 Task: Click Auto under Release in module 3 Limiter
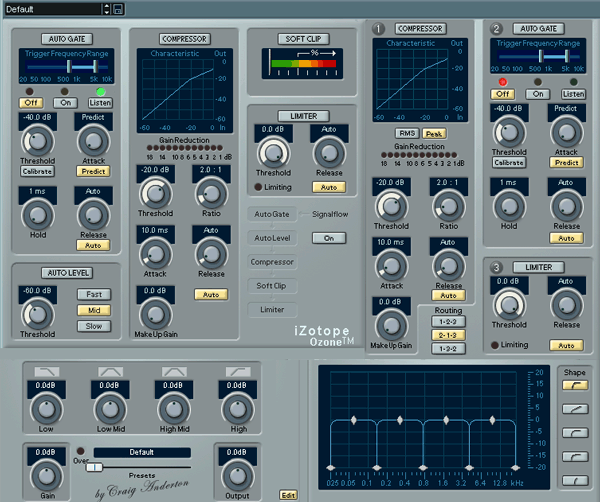coord(566,345)
